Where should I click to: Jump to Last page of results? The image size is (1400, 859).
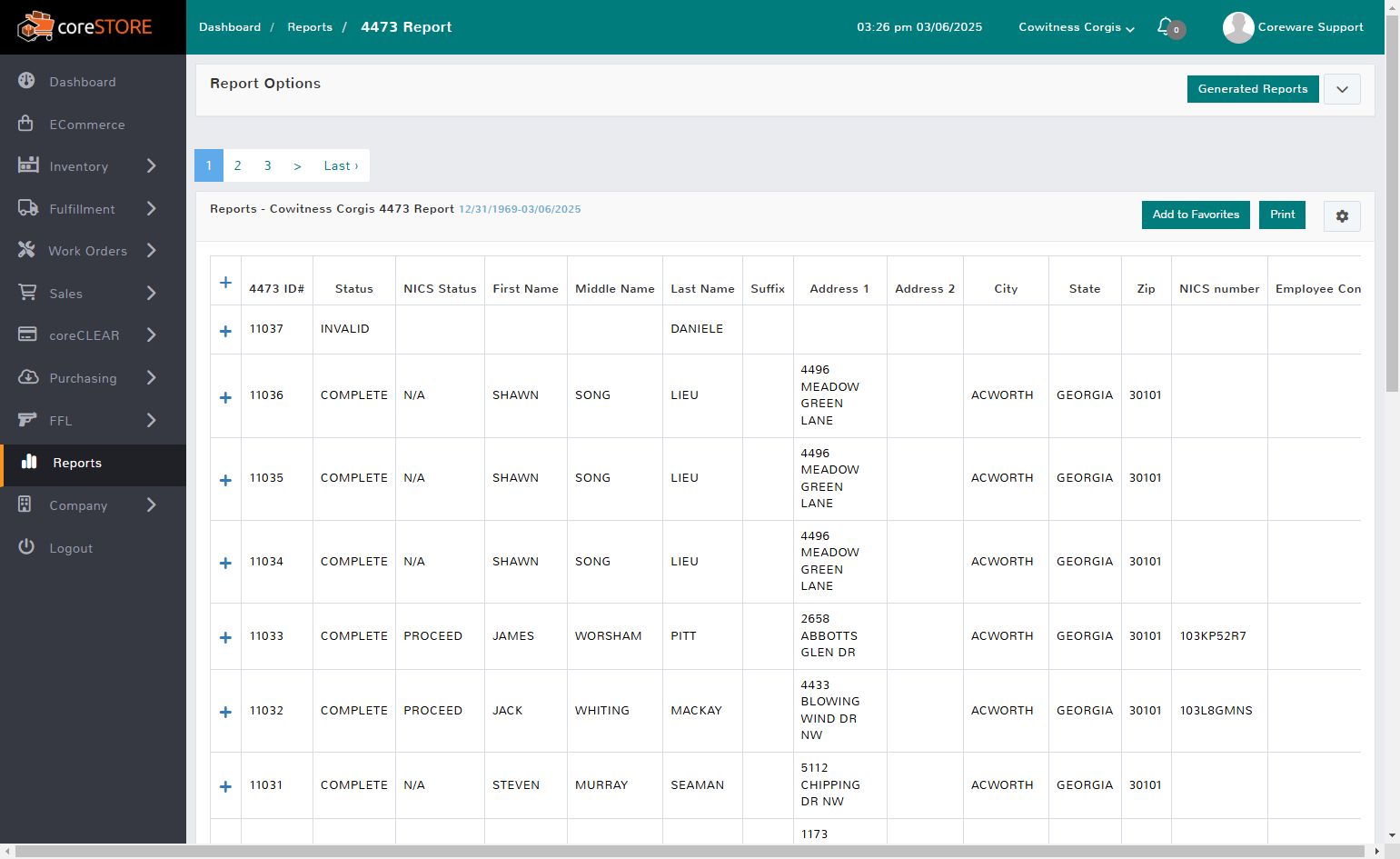pos(341,165)
